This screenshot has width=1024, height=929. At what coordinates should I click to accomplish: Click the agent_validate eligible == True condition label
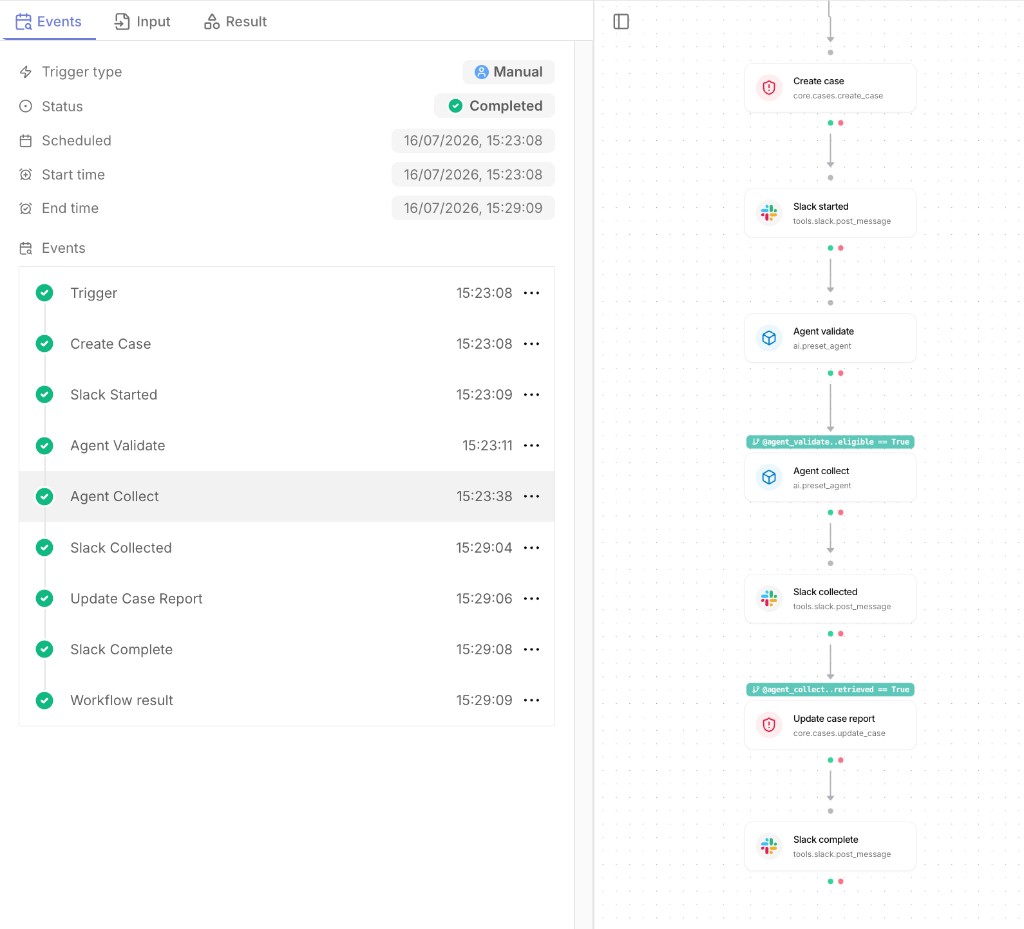(830, 442)
